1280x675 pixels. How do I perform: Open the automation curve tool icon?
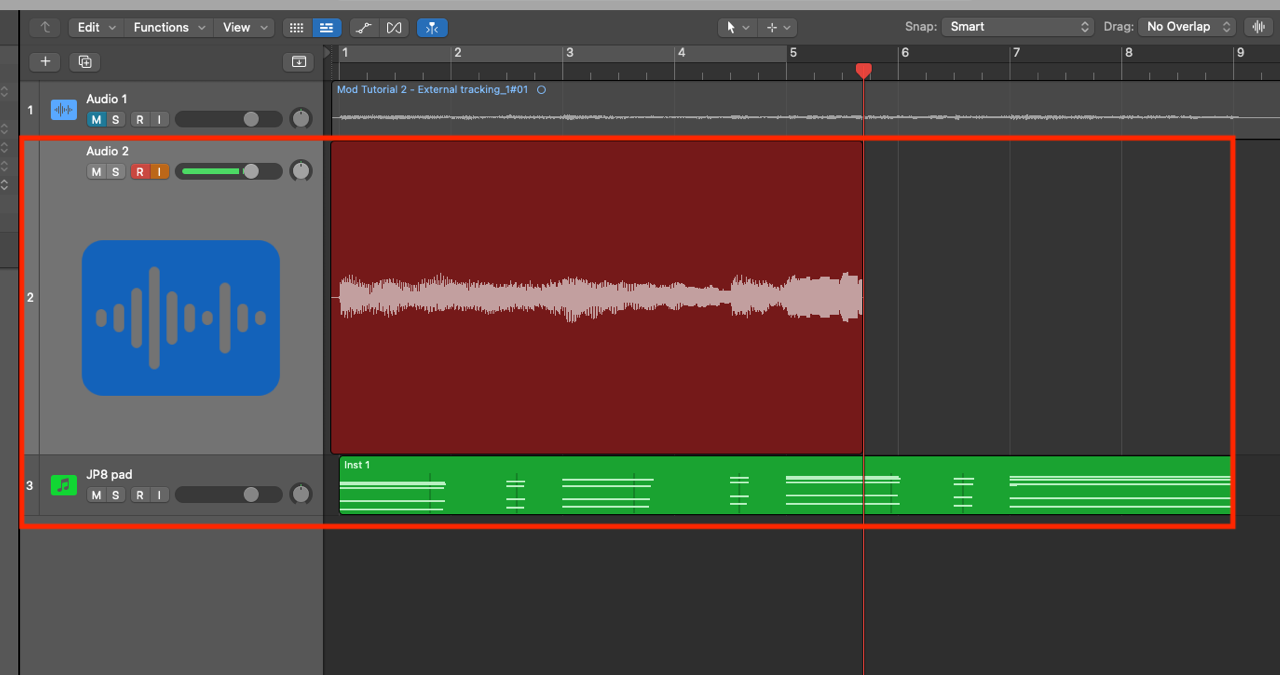click(x=363, y=27)
